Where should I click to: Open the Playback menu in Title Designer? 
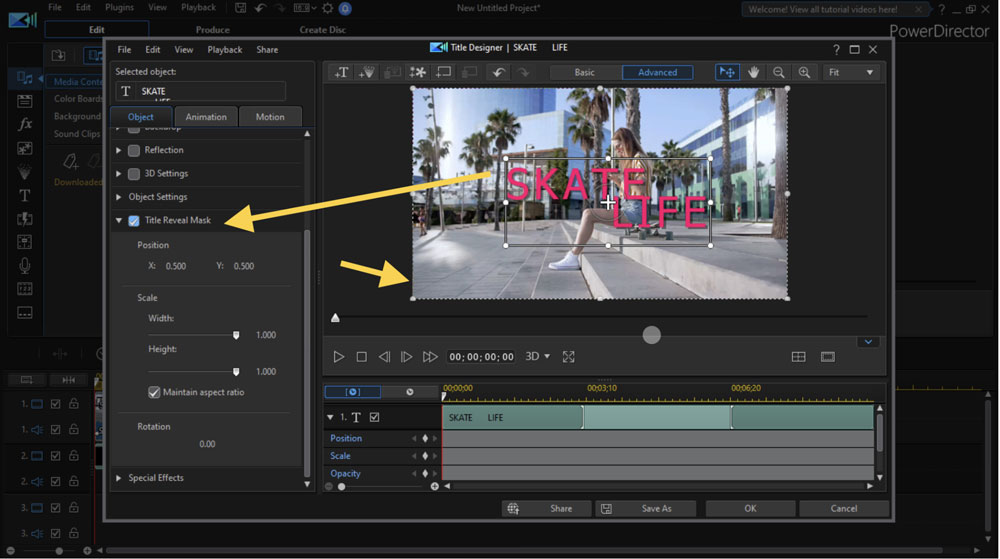click(225, 49)
